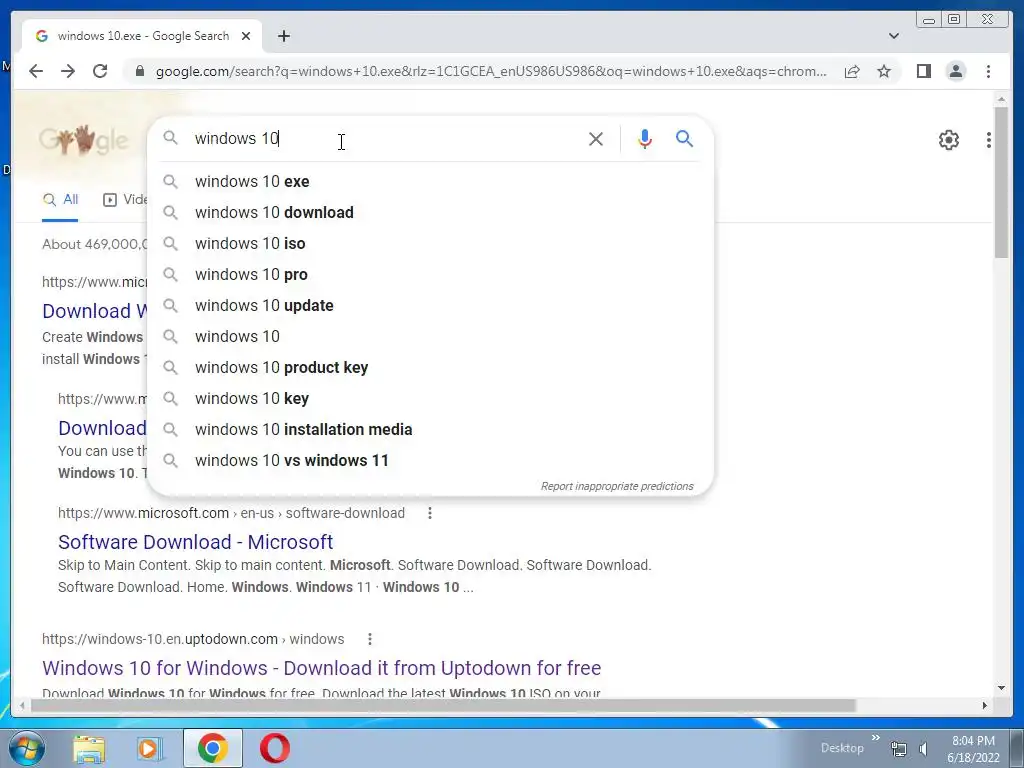Share this page icon in address bar
The image size is (1024, 768).
coord(852,71)
